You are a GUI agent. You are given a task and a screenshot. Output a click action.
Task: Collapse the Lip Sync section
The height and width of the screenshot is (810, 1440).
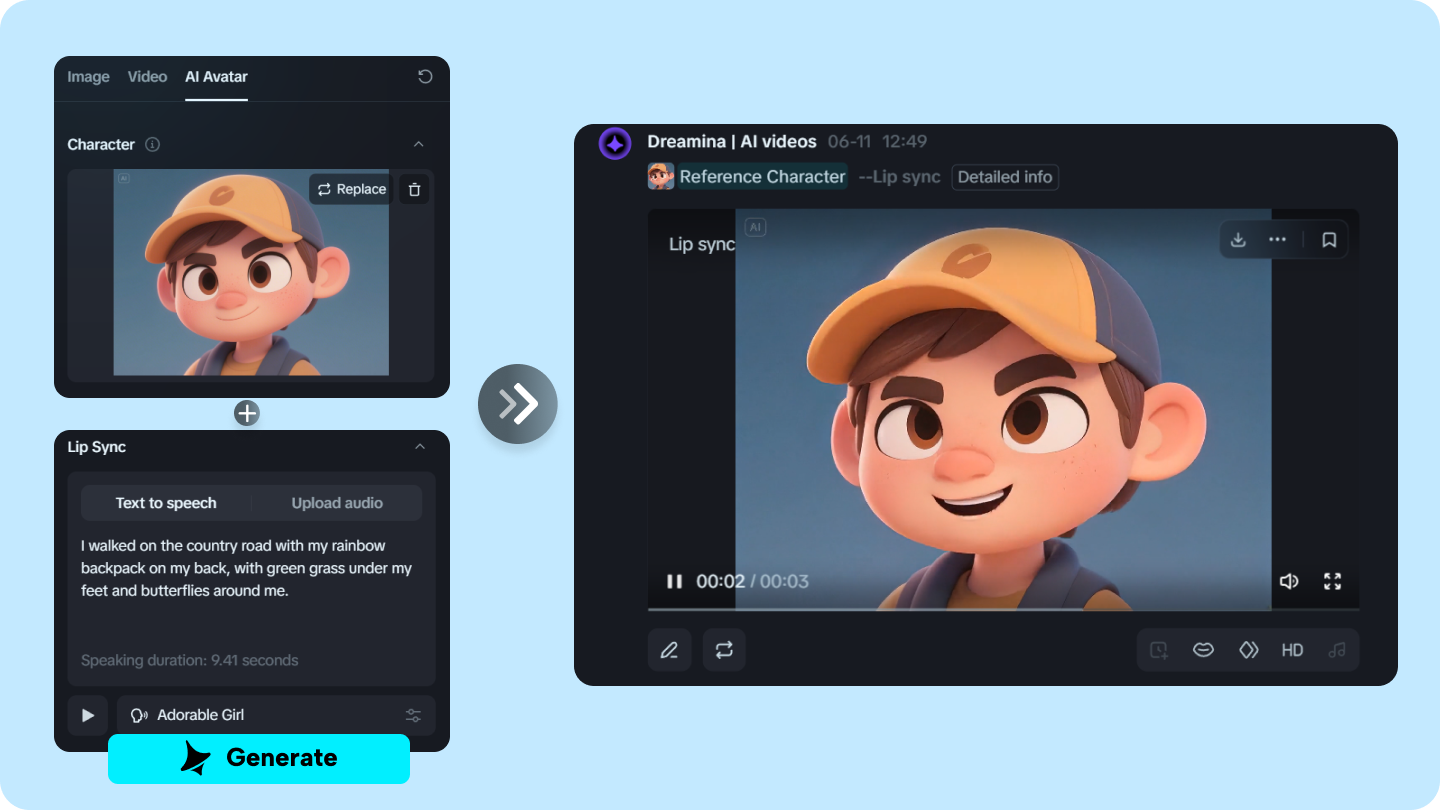(420, 447)
